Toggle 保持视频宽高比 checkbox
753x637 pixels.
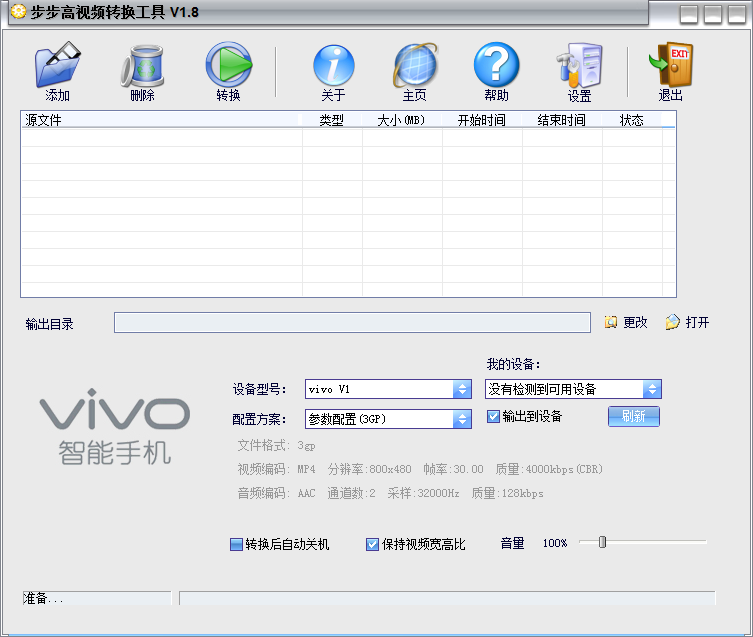click(372, 545)
